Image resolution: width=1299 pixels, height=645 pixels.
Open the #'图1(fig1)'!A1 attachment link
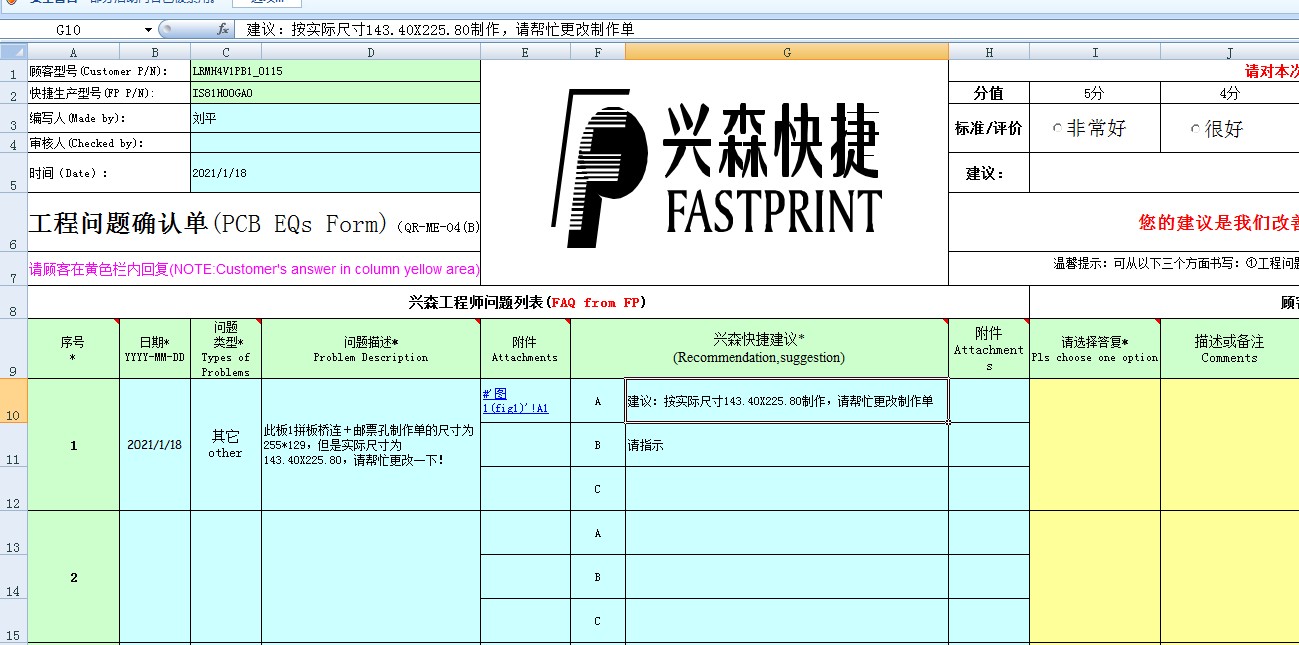click(515, 401)
